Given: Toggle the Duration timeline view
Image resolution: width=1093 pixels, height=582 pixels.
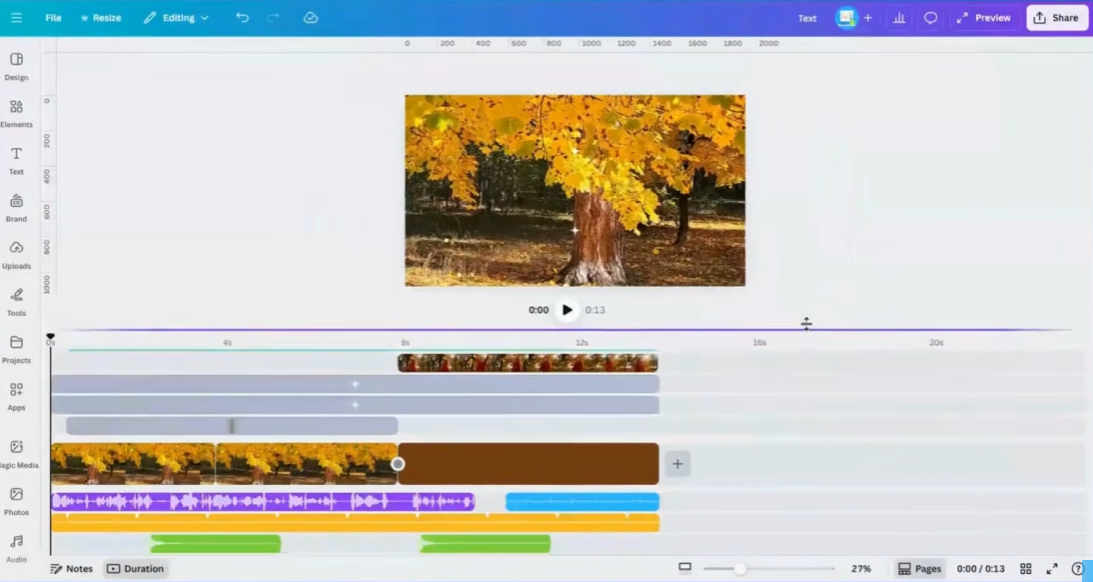Looking at the screenshot, I should coord(135,569).
